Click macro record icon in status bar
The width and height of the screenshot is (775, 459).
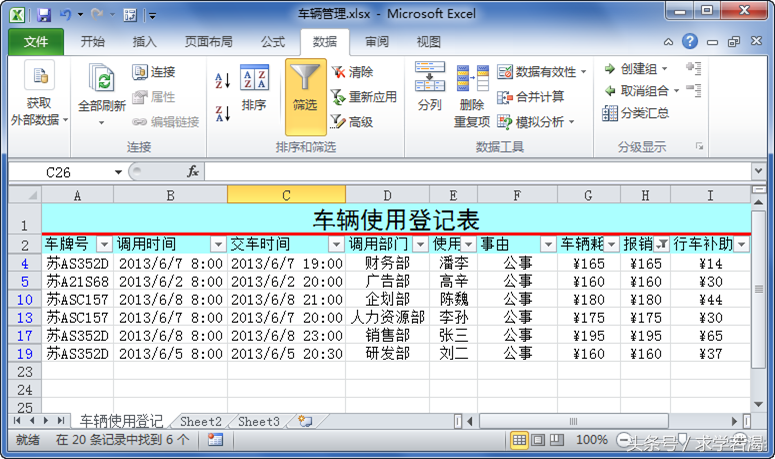(x=215, y=440)
